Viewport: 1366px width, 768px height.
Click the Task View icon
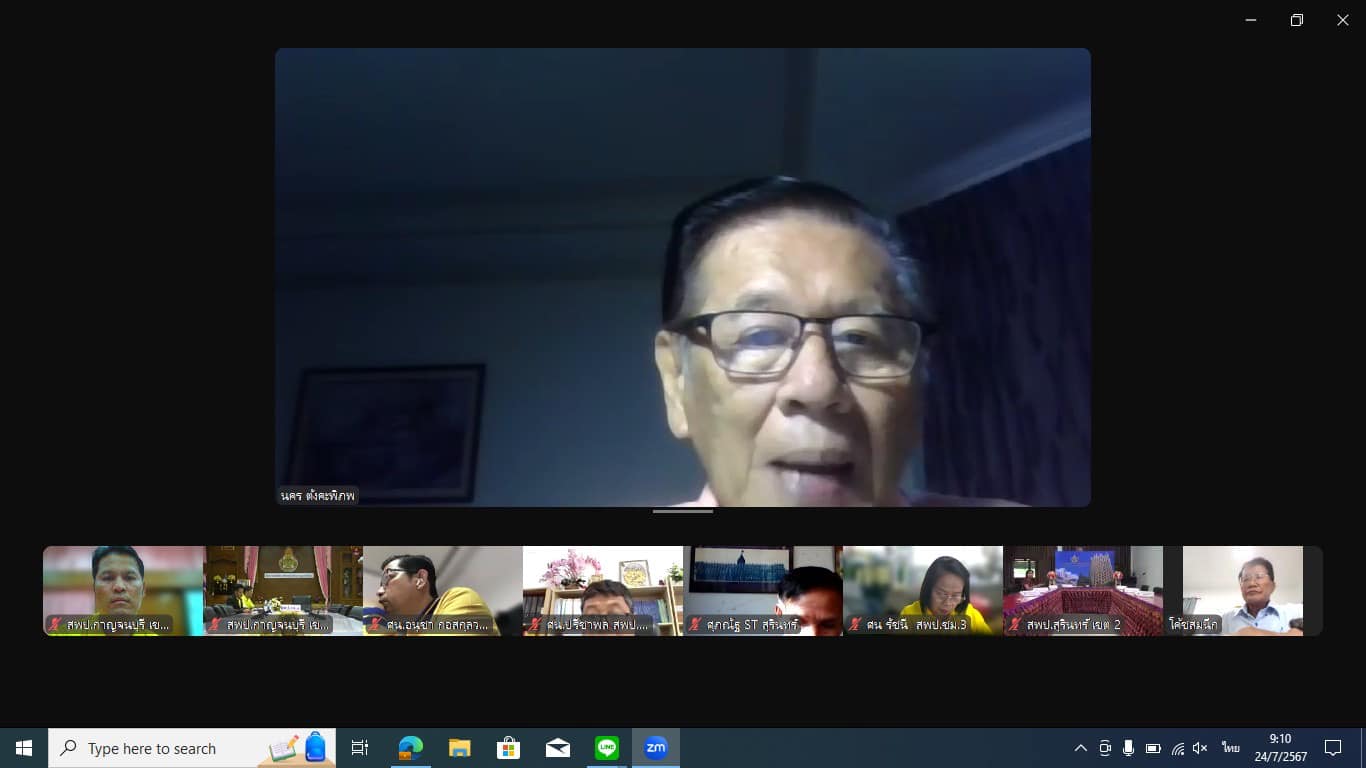coord(360,748)
